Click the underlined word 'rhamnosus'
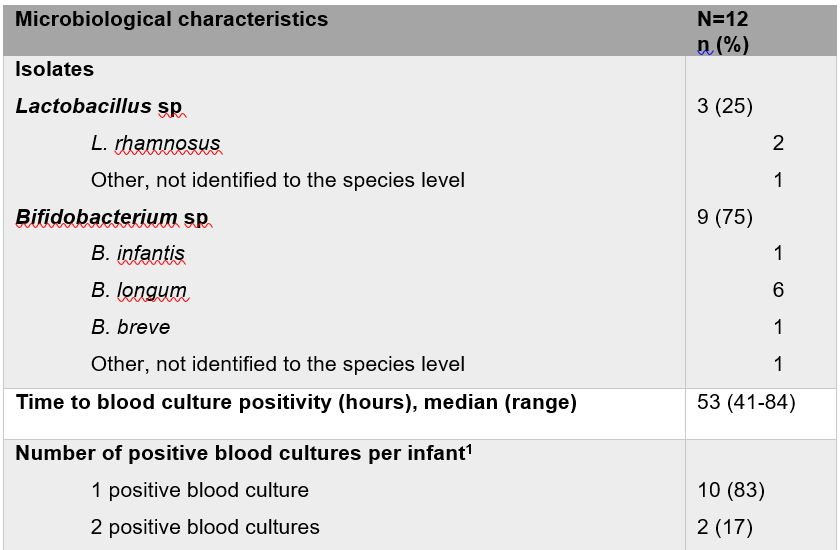Viewport: 840px width, 550px height. 167,143
